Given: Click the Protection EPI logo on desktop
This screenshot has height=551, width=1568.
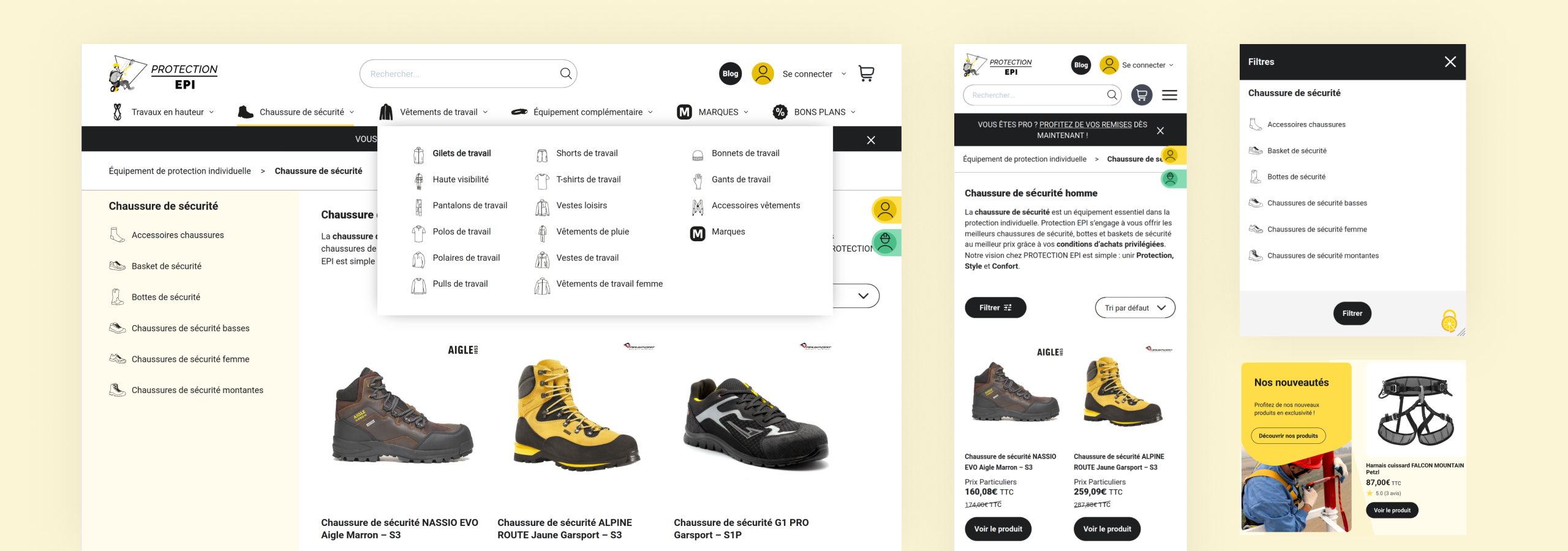Looking at the screenshot, I should tap(164, 73).
